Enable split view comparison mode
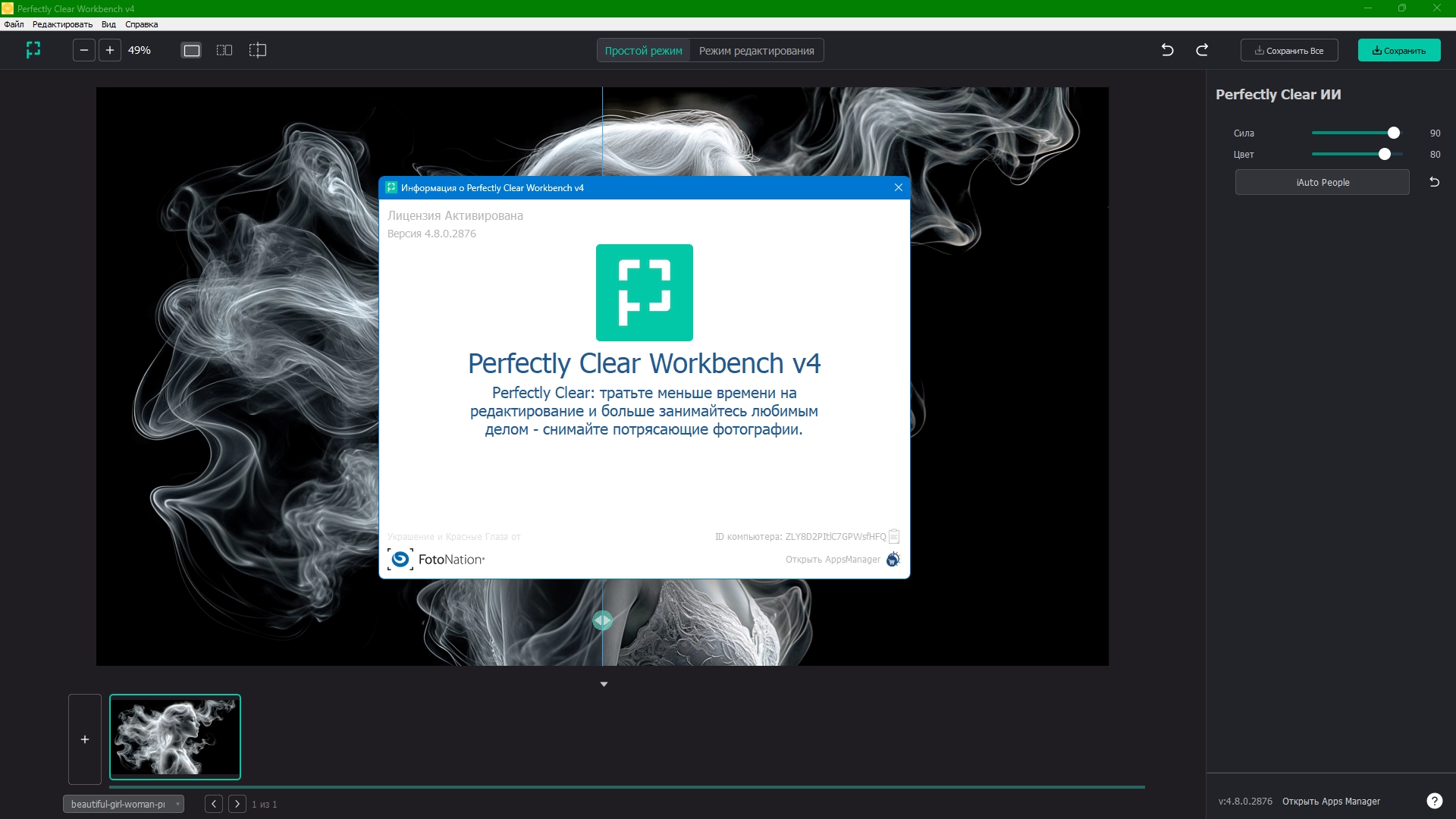1456x819 pixels. pyautogui.click(x=258, y=51)
